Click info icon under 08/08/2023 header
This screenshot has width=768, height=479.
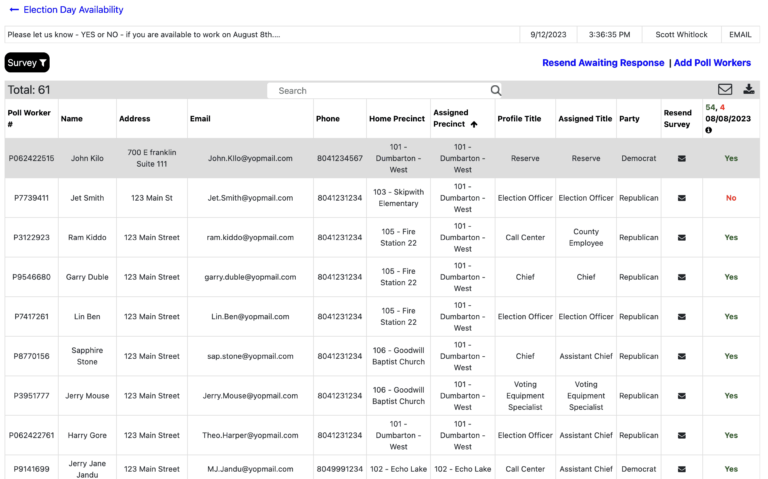709,131
